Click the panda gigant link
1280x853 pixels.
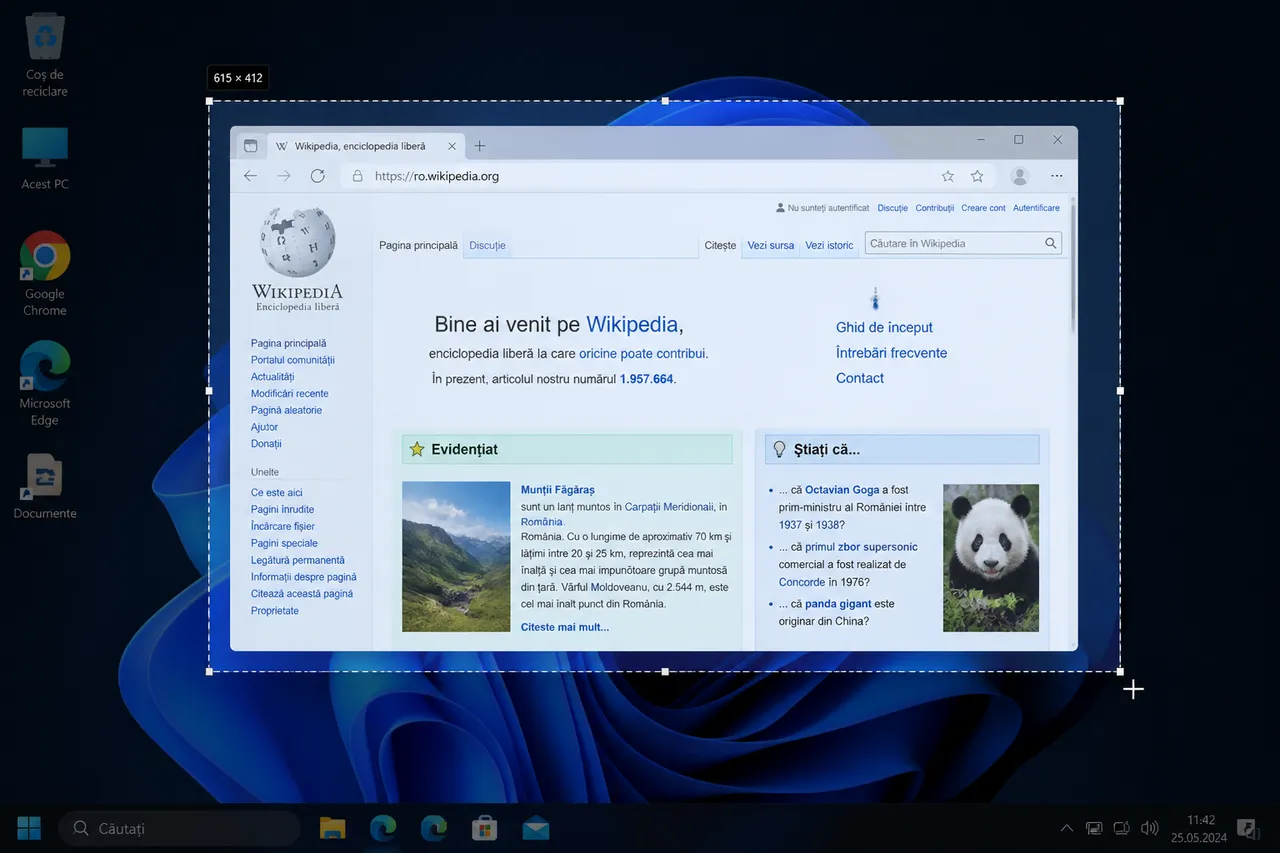coord(839,604)
